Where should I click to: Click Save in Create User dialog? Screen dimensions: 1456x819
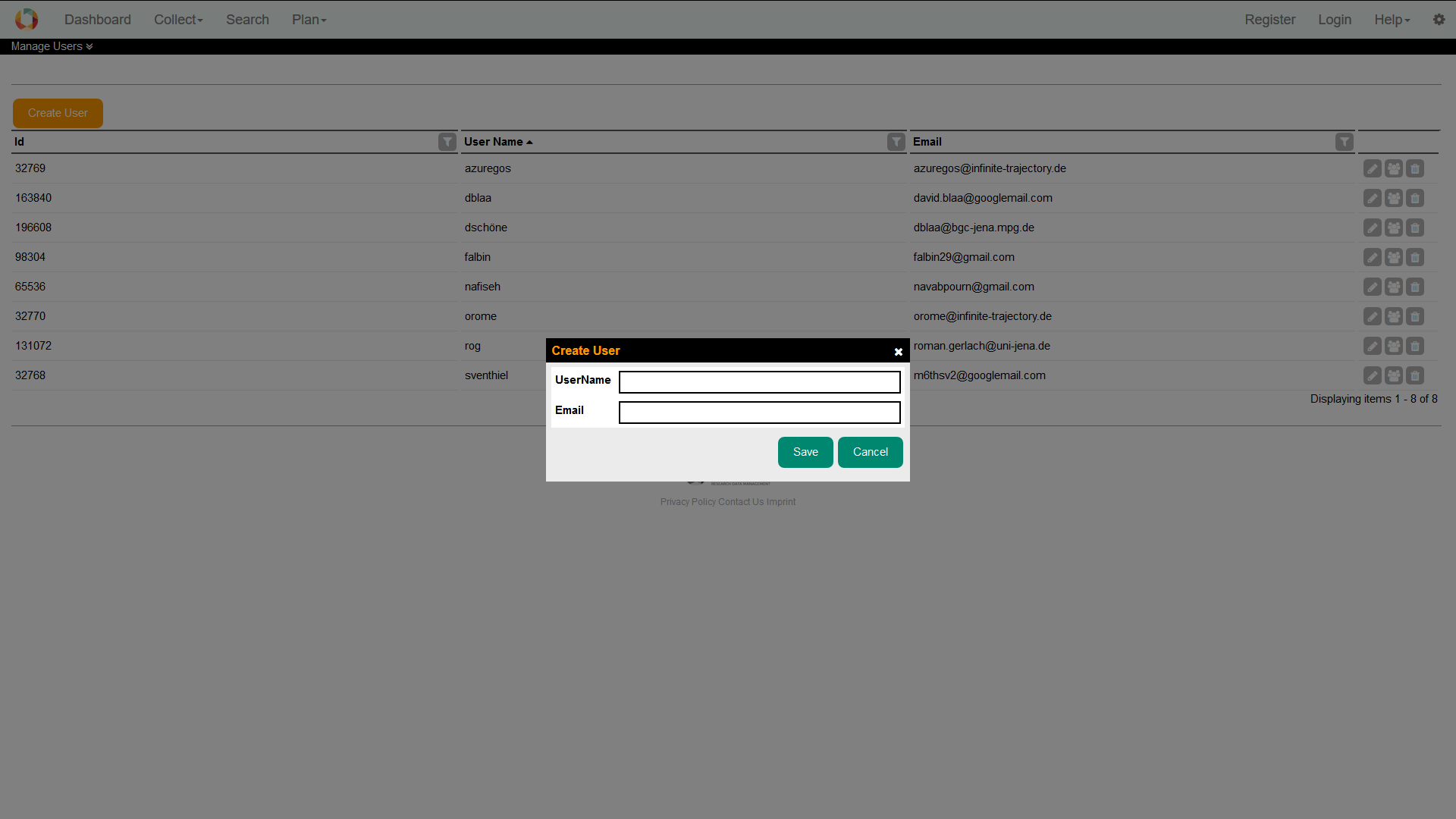click(x=805, y=452)
